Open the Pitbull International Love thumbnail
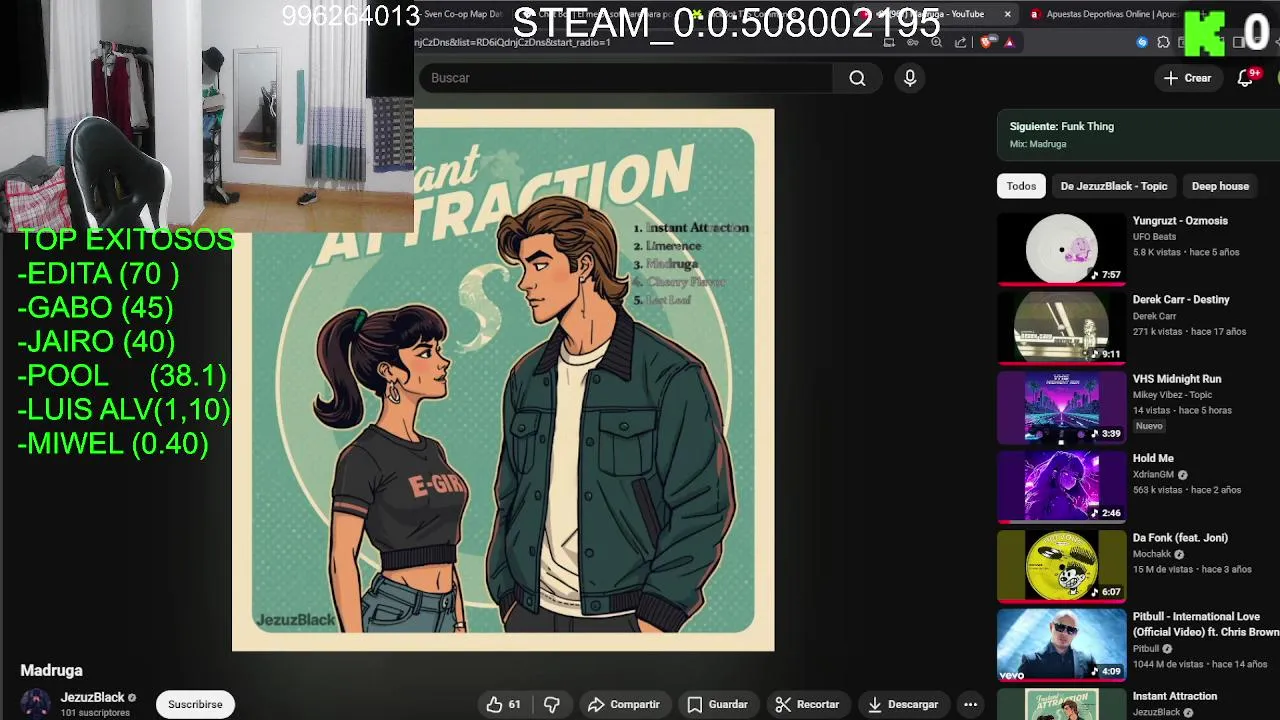1280x720 pixels. pos(1061,645)
